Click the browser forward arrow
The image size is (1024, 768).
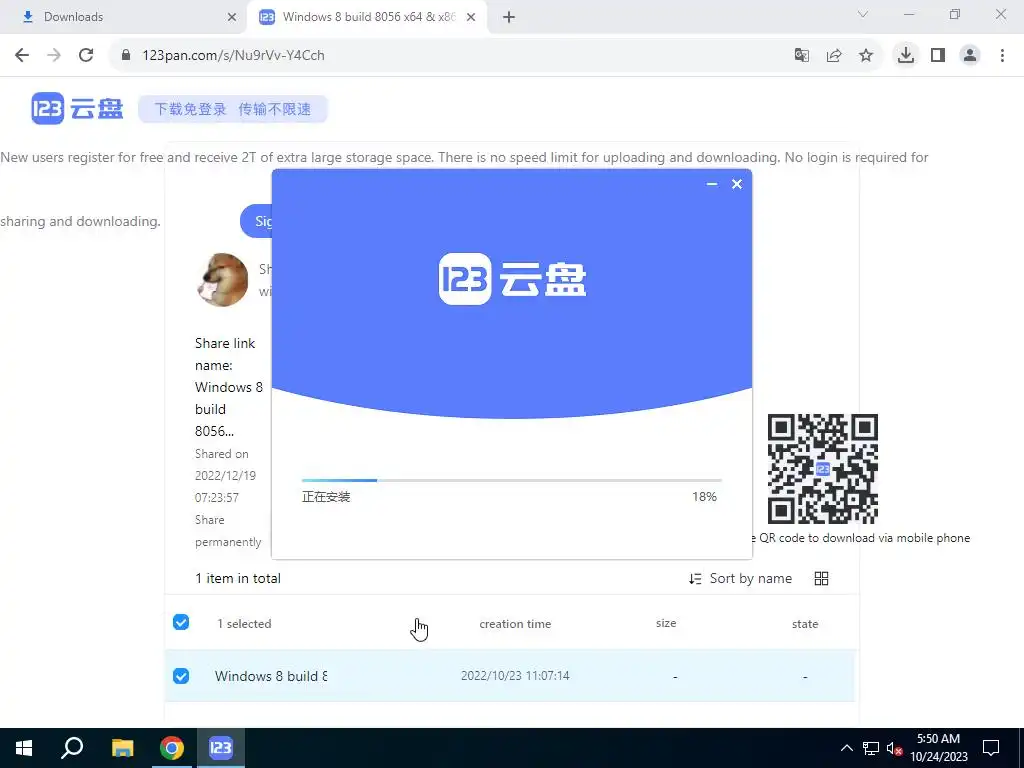coord(54,55)
